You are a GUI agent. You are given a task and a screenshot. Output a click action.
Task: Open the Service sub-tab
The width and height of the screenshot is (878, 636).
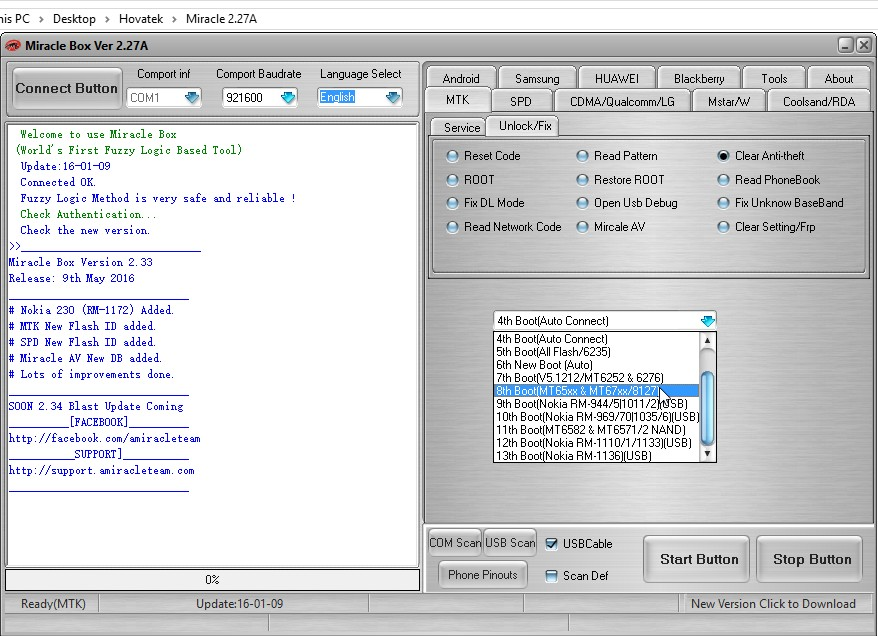pos(461,128)
